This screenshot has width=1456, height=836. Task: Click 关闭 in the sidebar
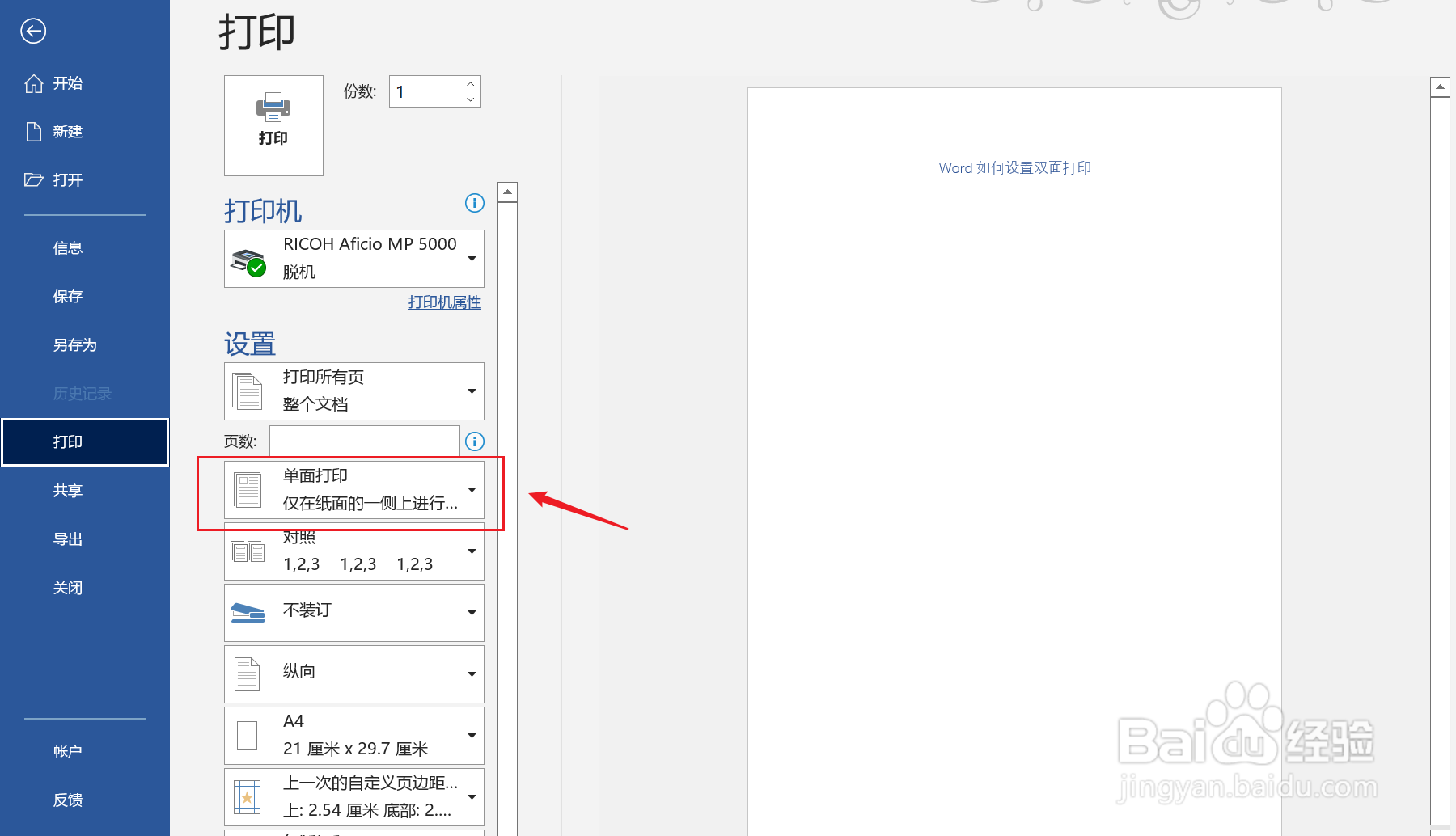click(x=68, y=588)
